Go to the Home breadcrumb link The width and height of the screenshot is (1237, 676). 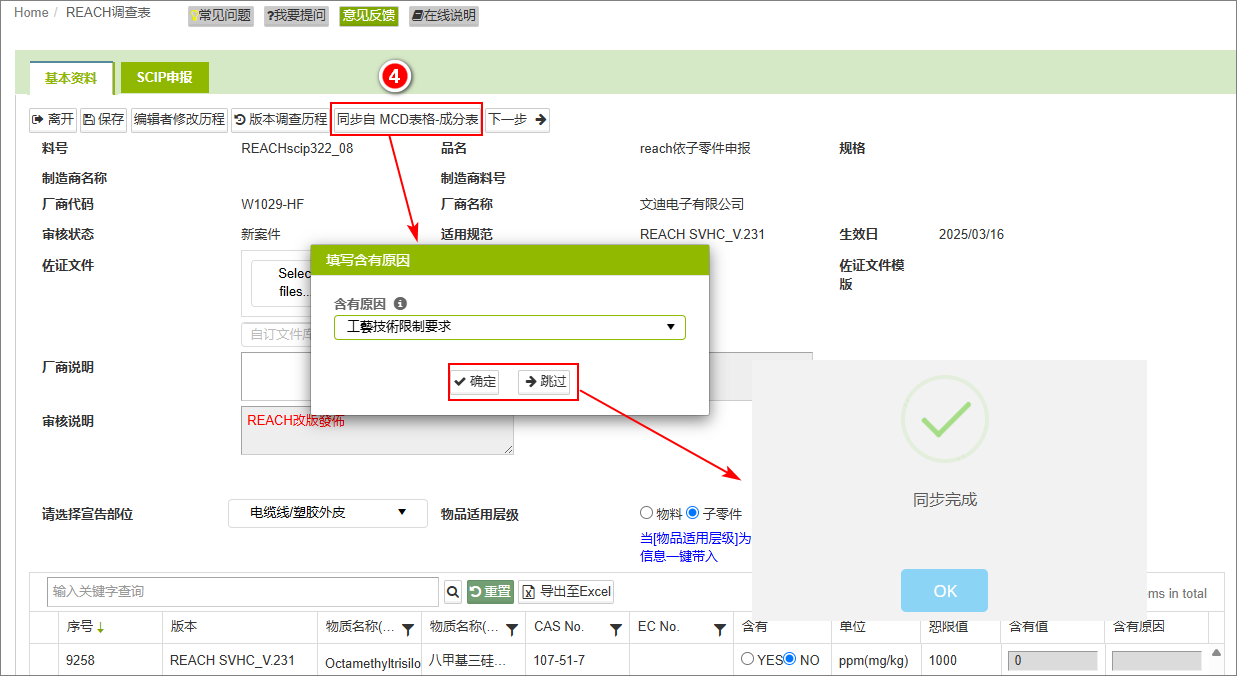(31, 13)
